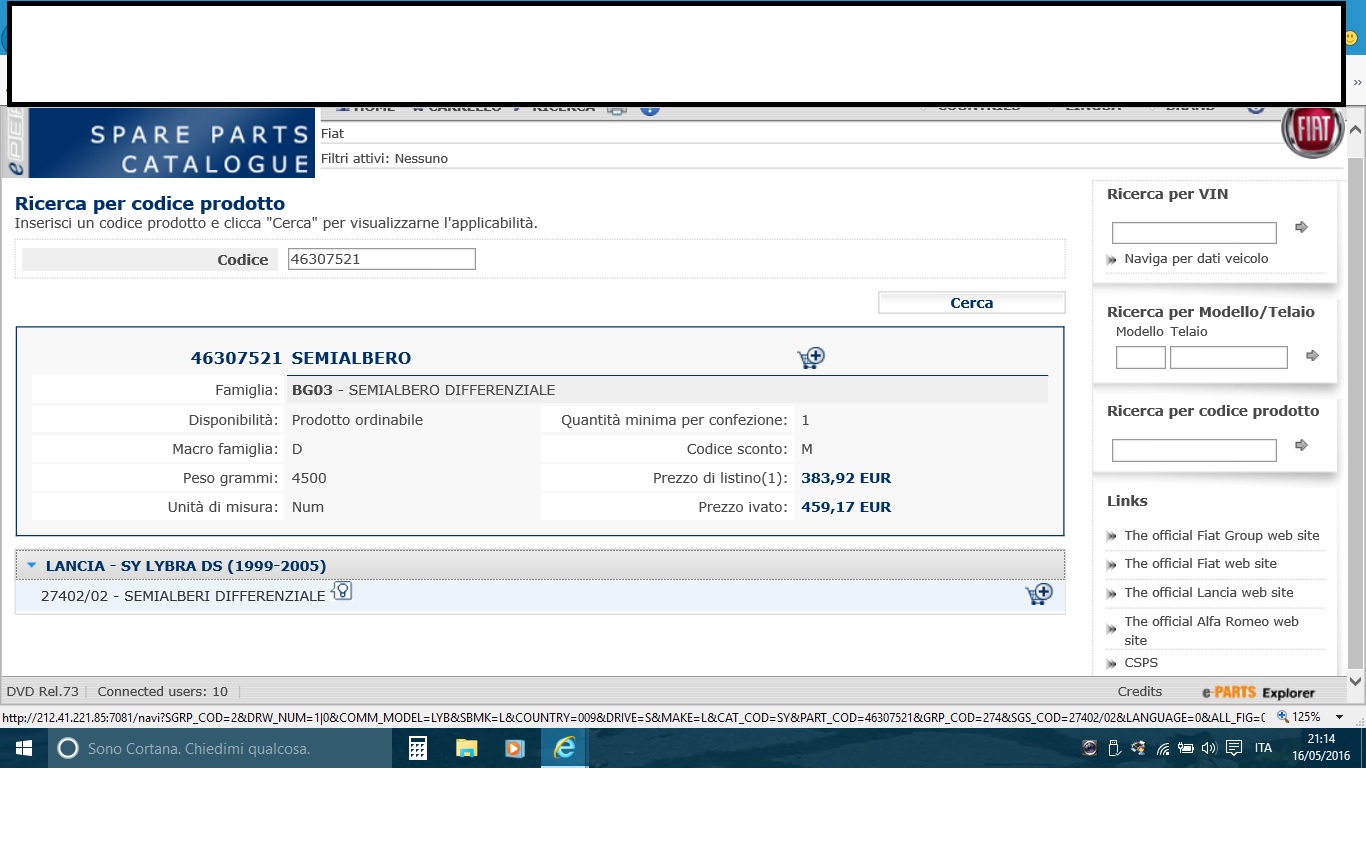Screen dimensions: 1366x868
Task: Click the Codice input field
Action: (x=381, y=259)
